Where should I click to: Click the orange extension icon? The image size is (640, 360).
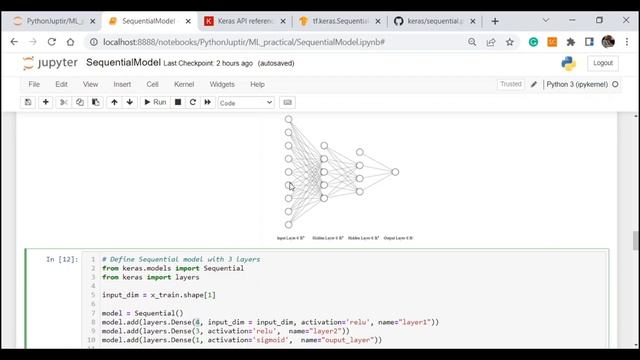tap(552, 42)
